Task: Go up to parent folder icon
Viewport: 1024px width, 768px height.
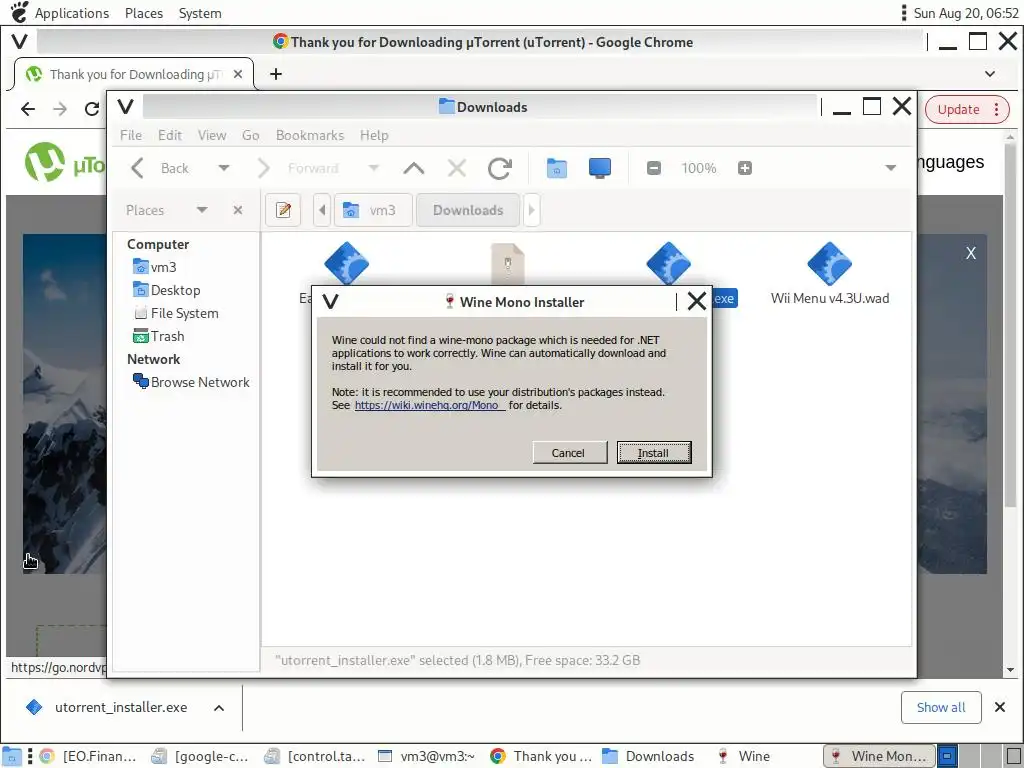Action: [413, 168]
